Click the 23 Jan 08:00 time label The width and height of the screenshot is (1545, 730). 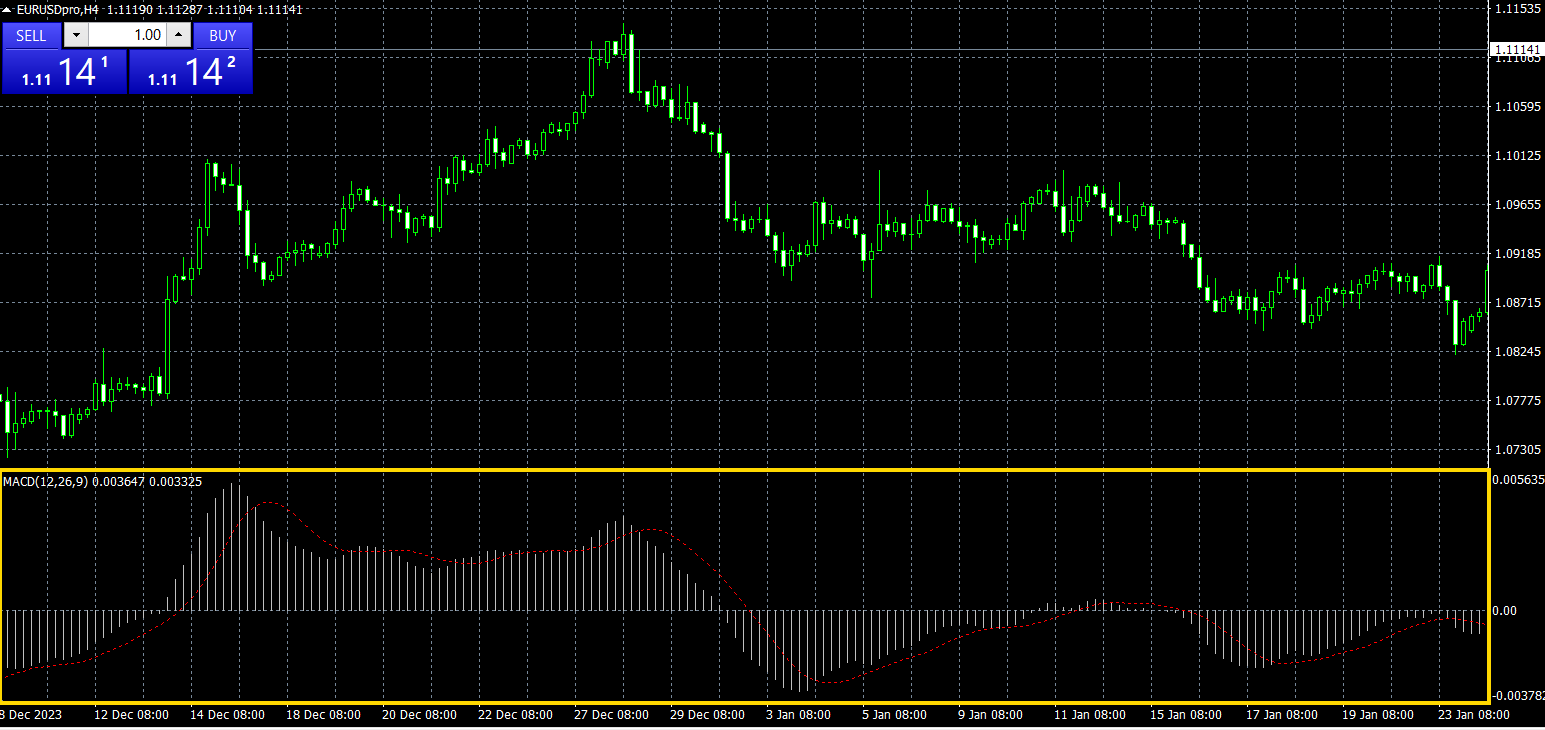pyautogui.click(x=1473, y=715)
